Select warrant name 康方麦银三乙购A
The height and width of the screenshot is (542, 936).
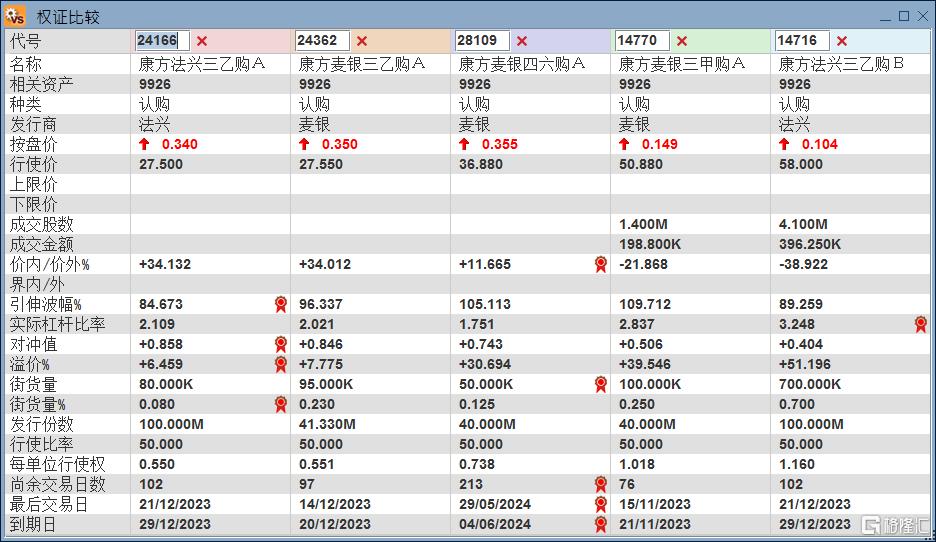[362, 64]
